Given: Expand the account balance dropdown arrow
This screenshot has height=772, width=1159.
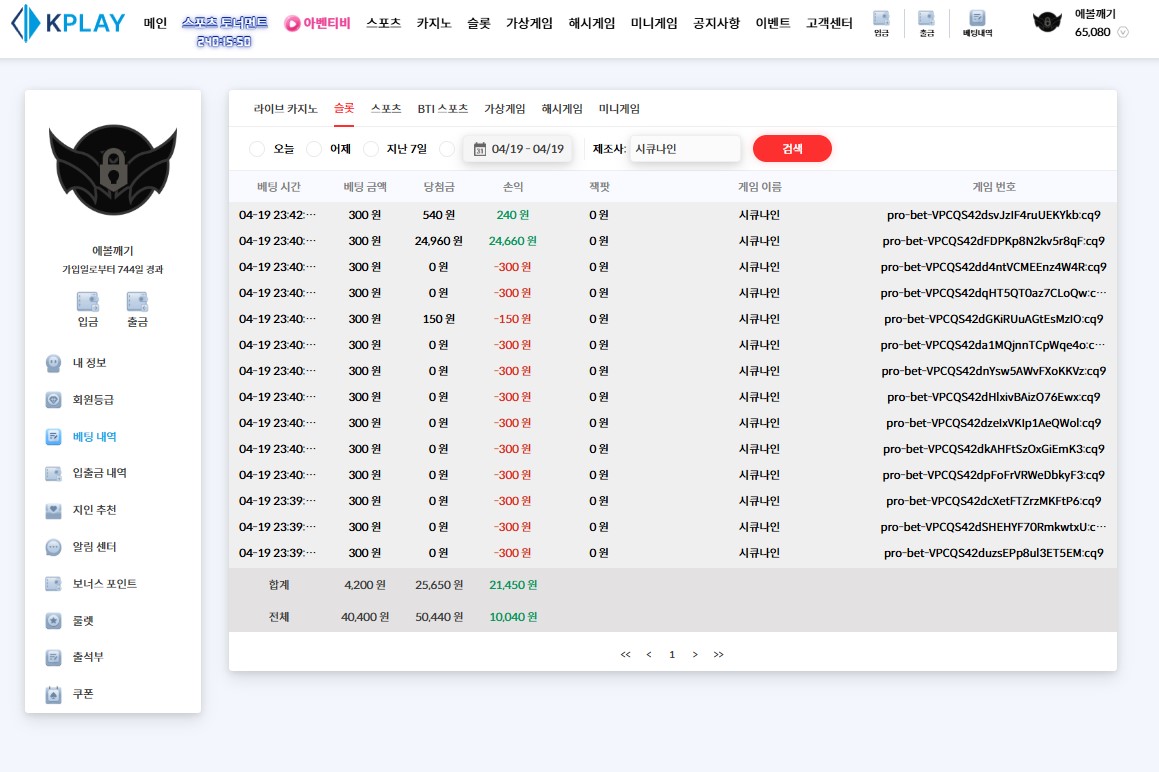Looking at the screenshot, I should point(1123,32).
